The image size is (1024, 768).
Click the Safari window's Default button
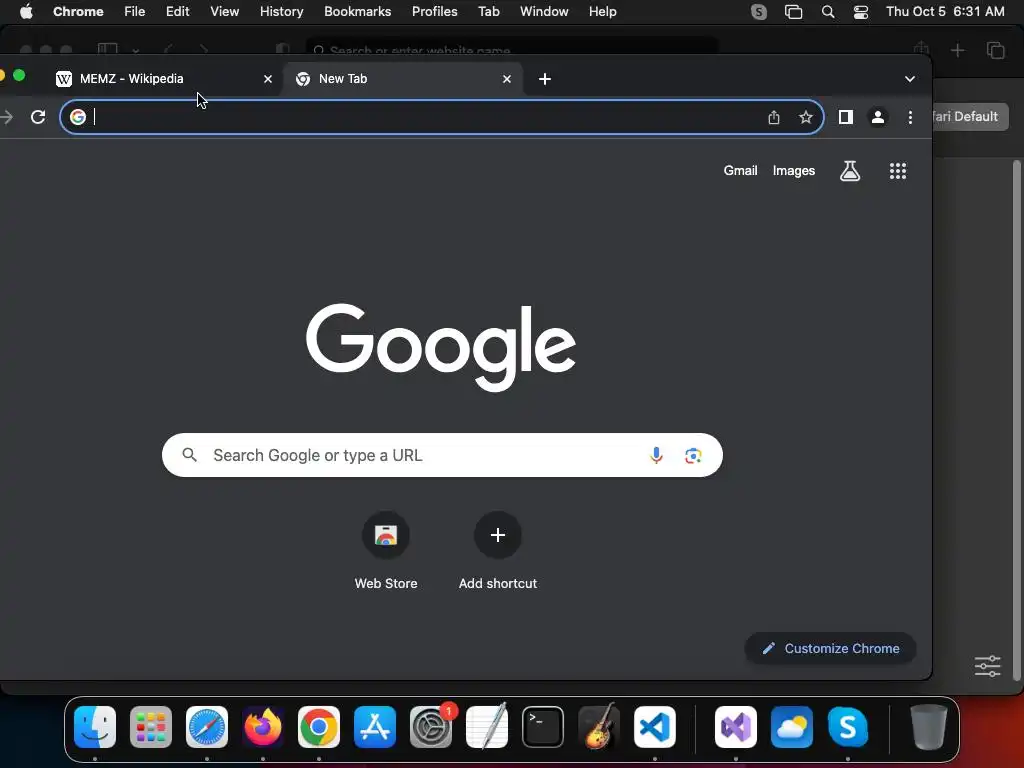tap(970, 117)
